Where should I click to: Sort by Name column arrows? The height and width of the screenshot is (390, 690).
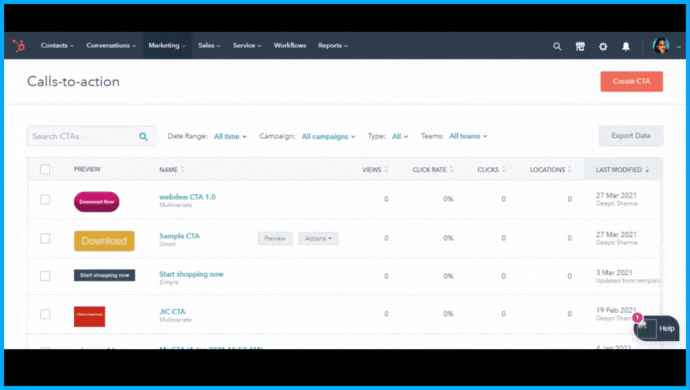point(183,169)
